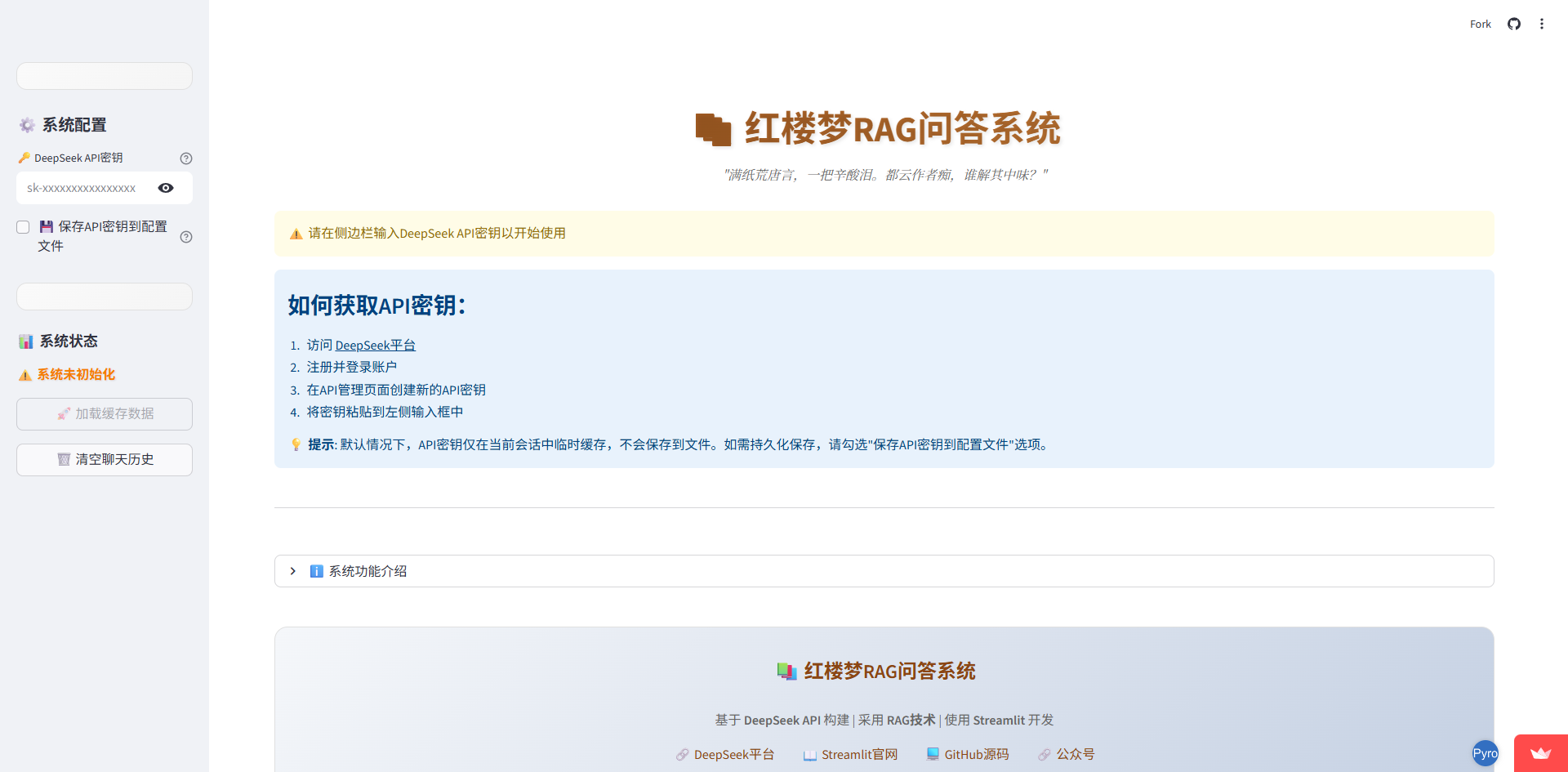Open the GitHub repository icon
The width and height of the screenshot is (1568, 772).
[1514, 24]
